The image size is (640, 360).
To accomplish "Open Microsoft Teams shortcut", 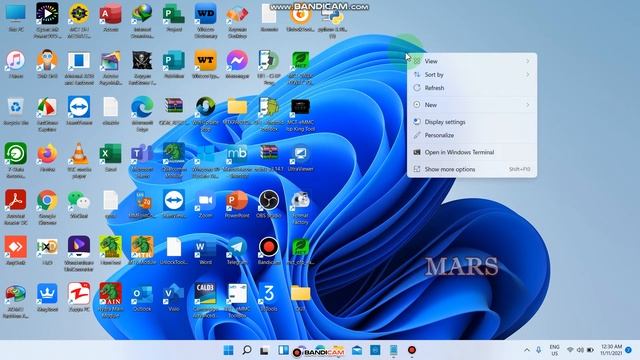I will tap(142, 160).
